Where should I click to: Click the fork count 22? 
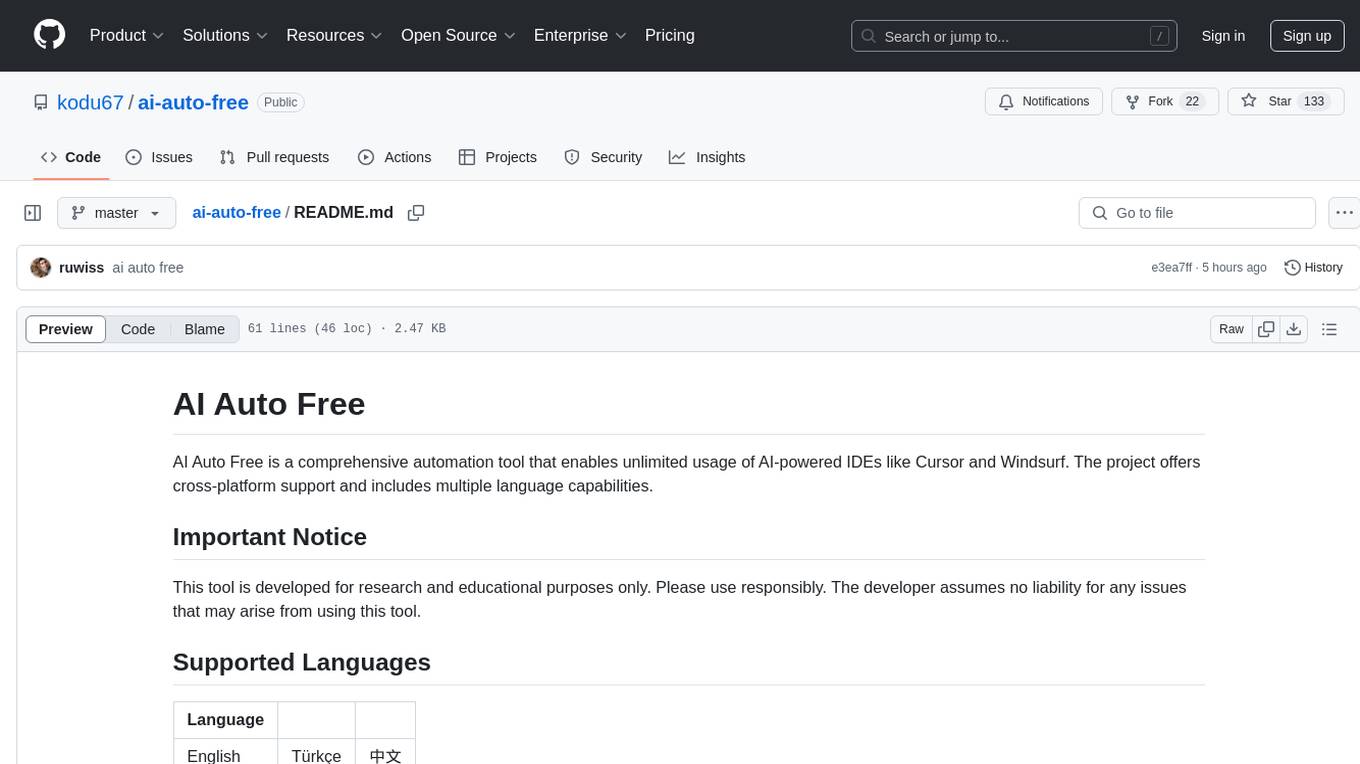(x=1192, y=102)
